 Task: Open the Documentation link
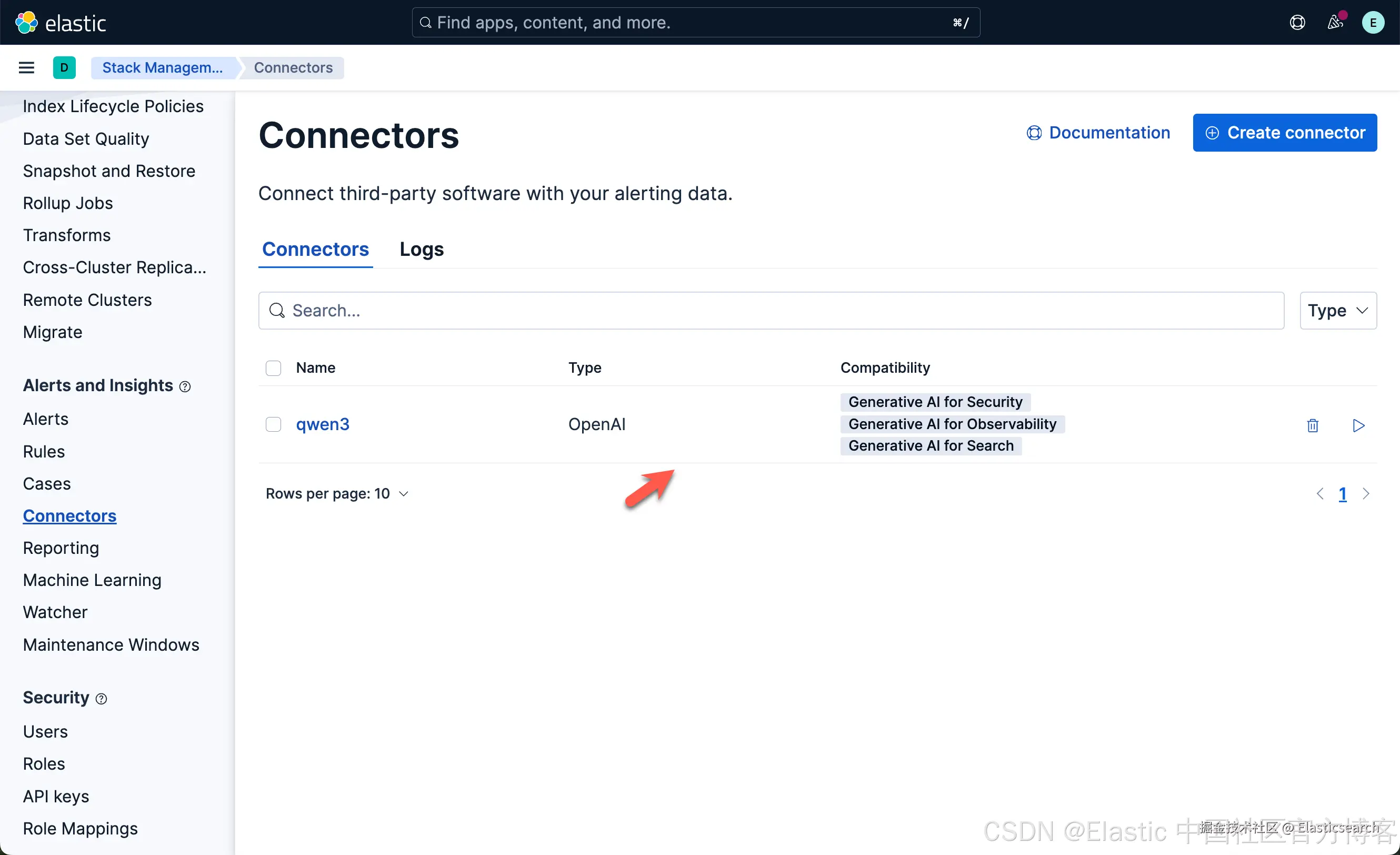point(1098,133)
